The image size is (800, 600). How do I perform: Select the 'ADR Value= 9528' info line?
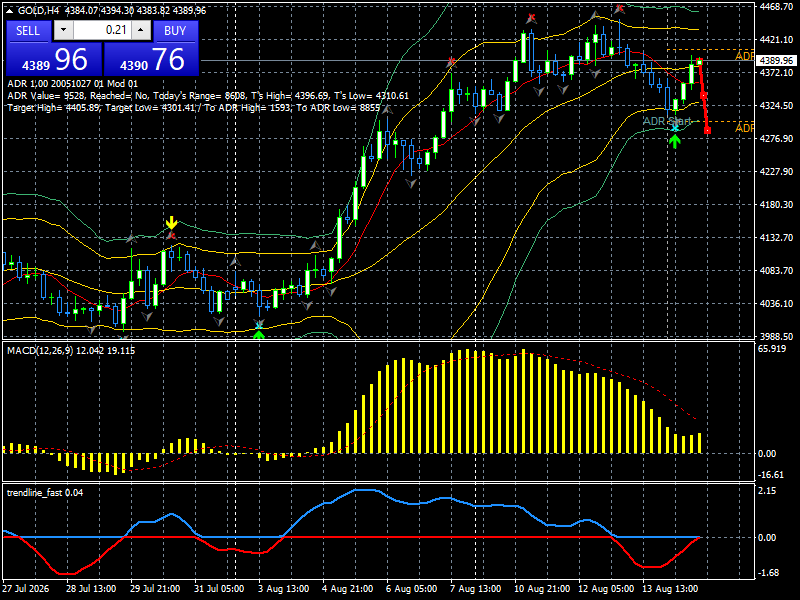[208, 96]
